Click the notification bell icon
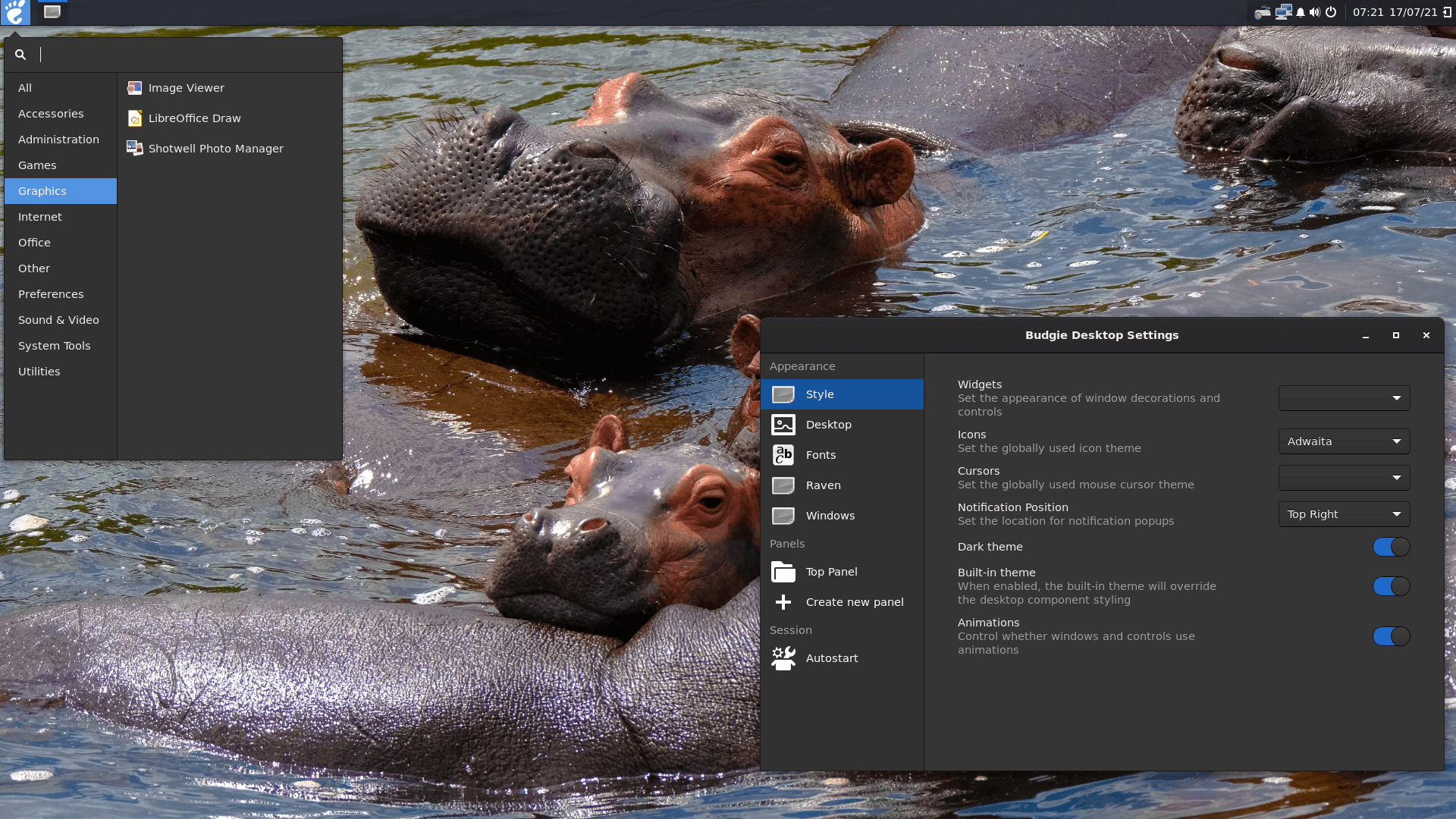Screen dimensions: 1456x819 [x=1301, y=13]
